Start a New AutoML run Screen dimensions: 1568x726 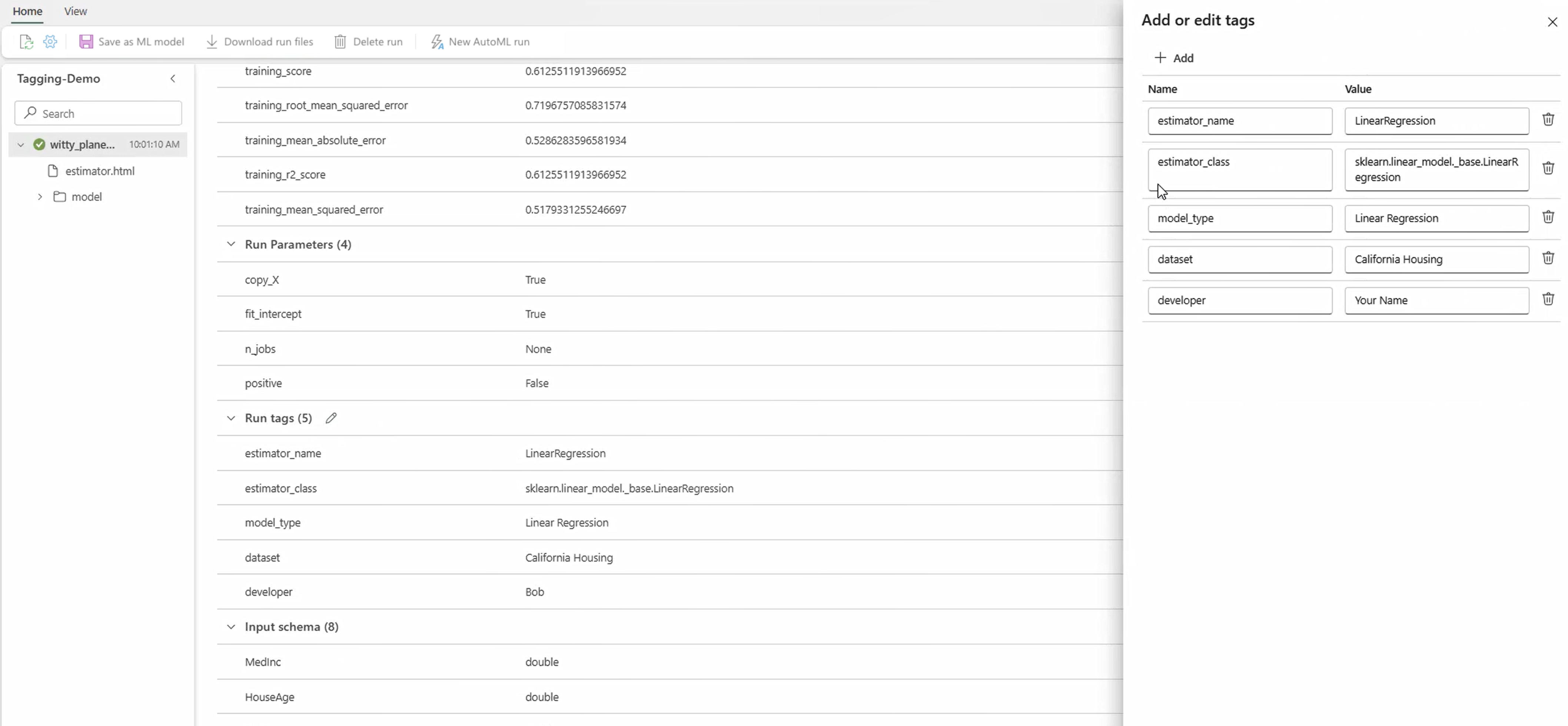(480, 42)
